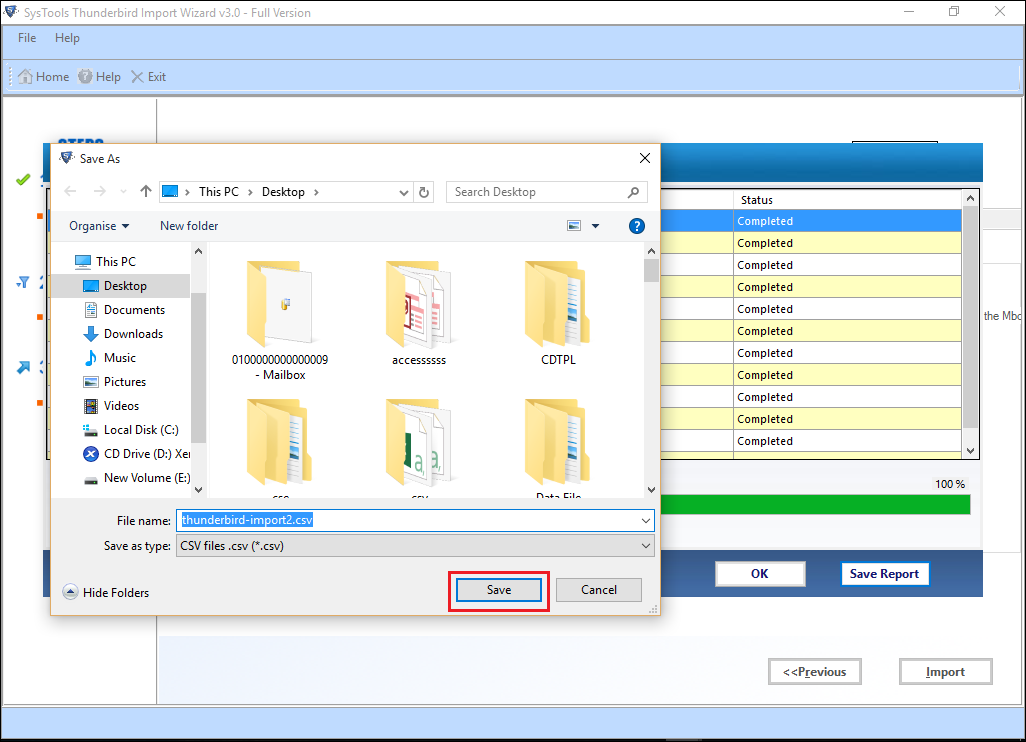Click New folder button
The height and width of the screenshot is (742, 1026).
click(189, 226)
